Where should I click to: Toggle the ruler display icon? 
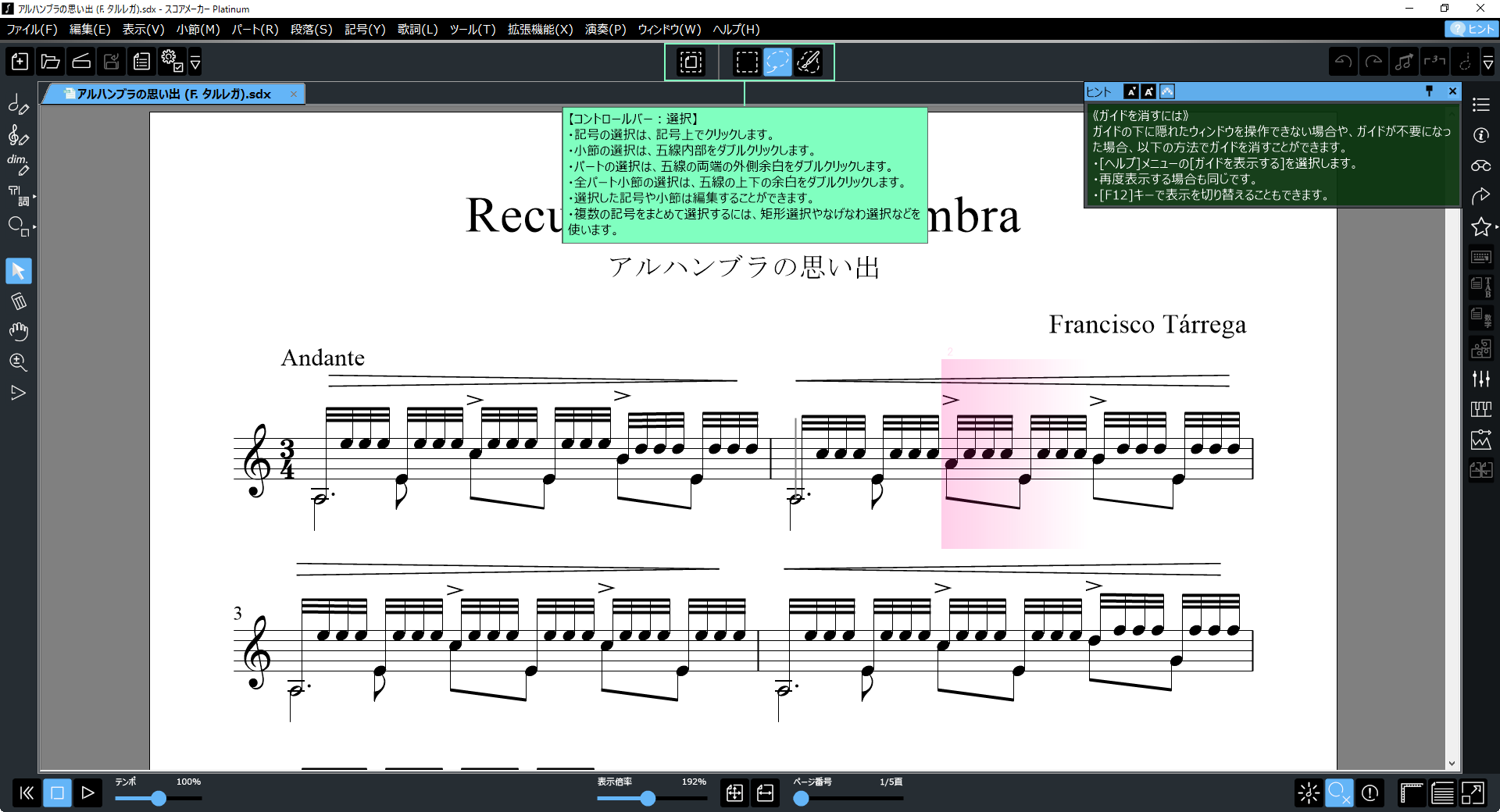tap(1412, 793)
